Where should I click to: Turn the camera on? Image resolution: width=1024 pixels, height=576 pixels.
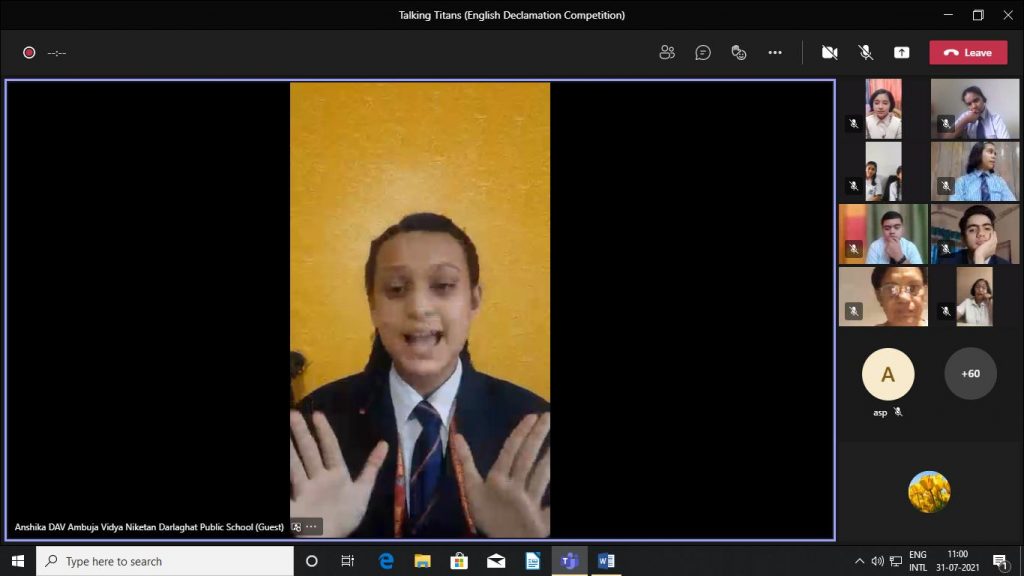[x=829, y=52]
